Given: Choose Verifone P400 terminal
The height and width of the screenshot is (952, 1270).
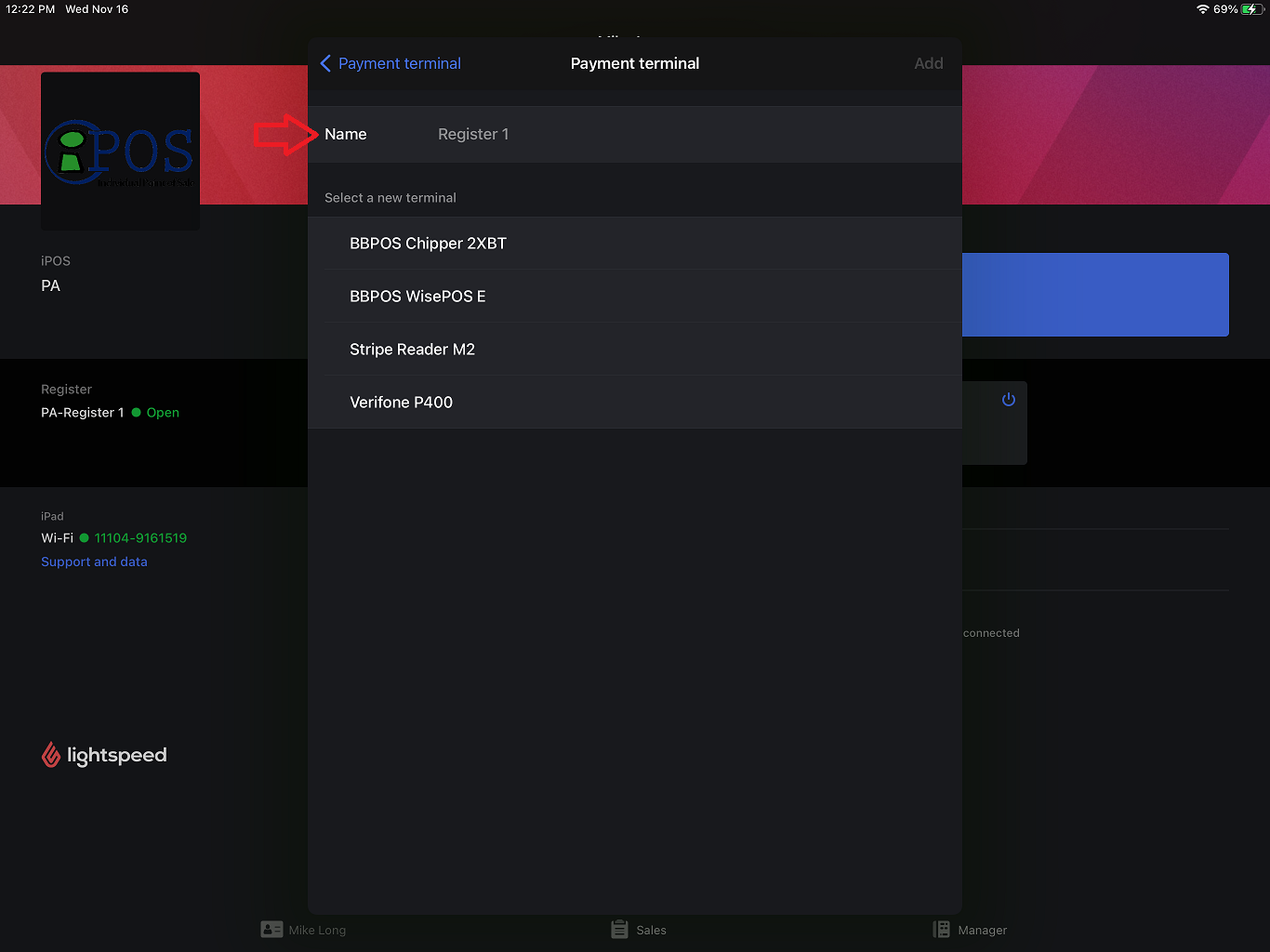Looking at the screenshot, I should click(x=634, y=403).
